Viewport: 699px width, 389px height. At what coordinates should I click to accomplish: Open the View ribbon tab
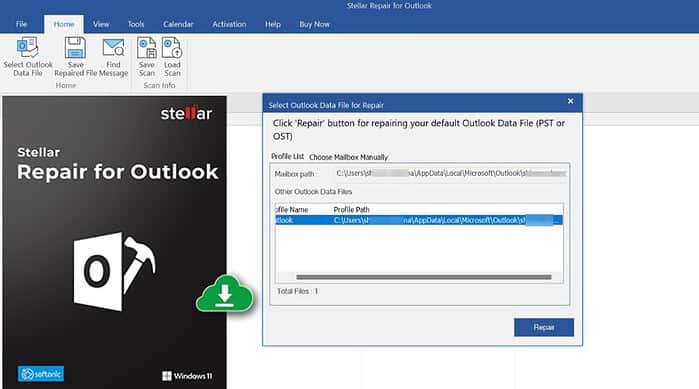[x=101, y=24]
